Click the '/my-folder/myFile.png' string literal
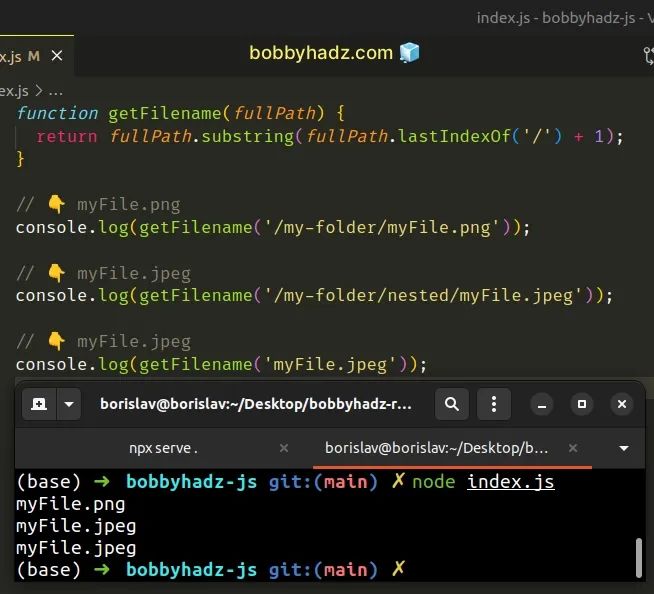Viewport: 654px width, 594px height. point(381,228)
